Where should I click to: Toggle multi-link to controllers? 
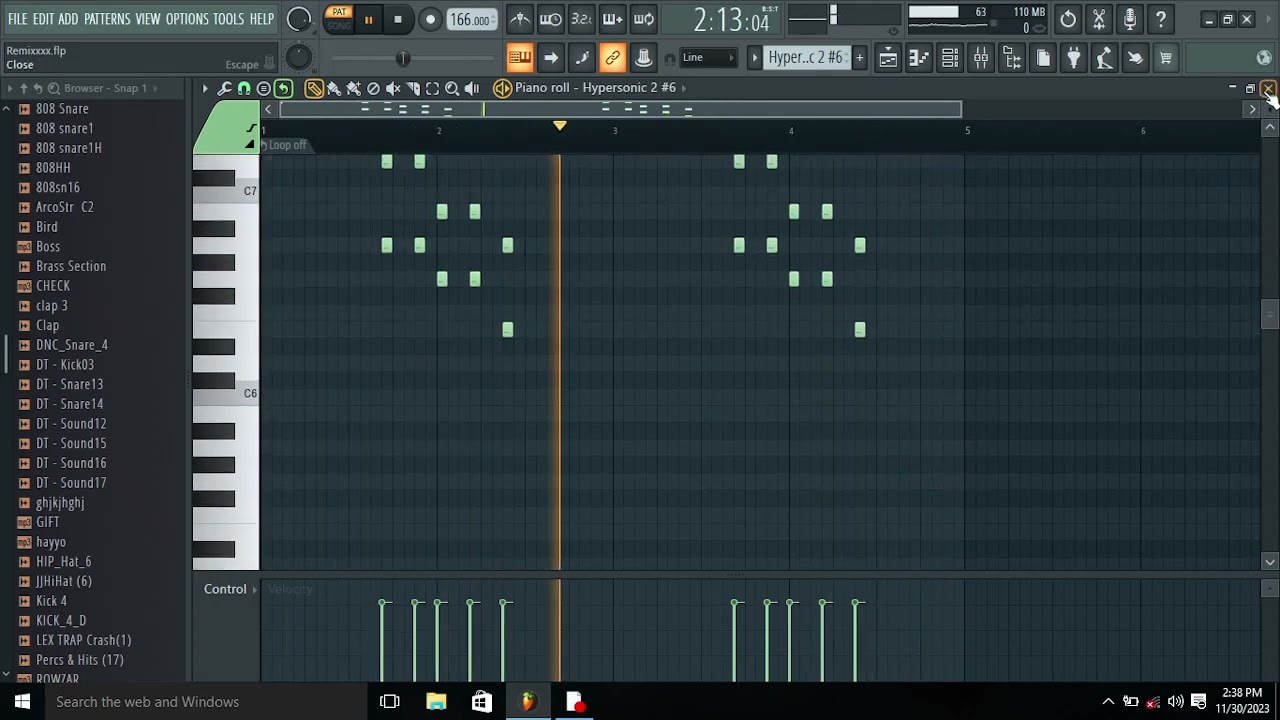coord(613,58)
